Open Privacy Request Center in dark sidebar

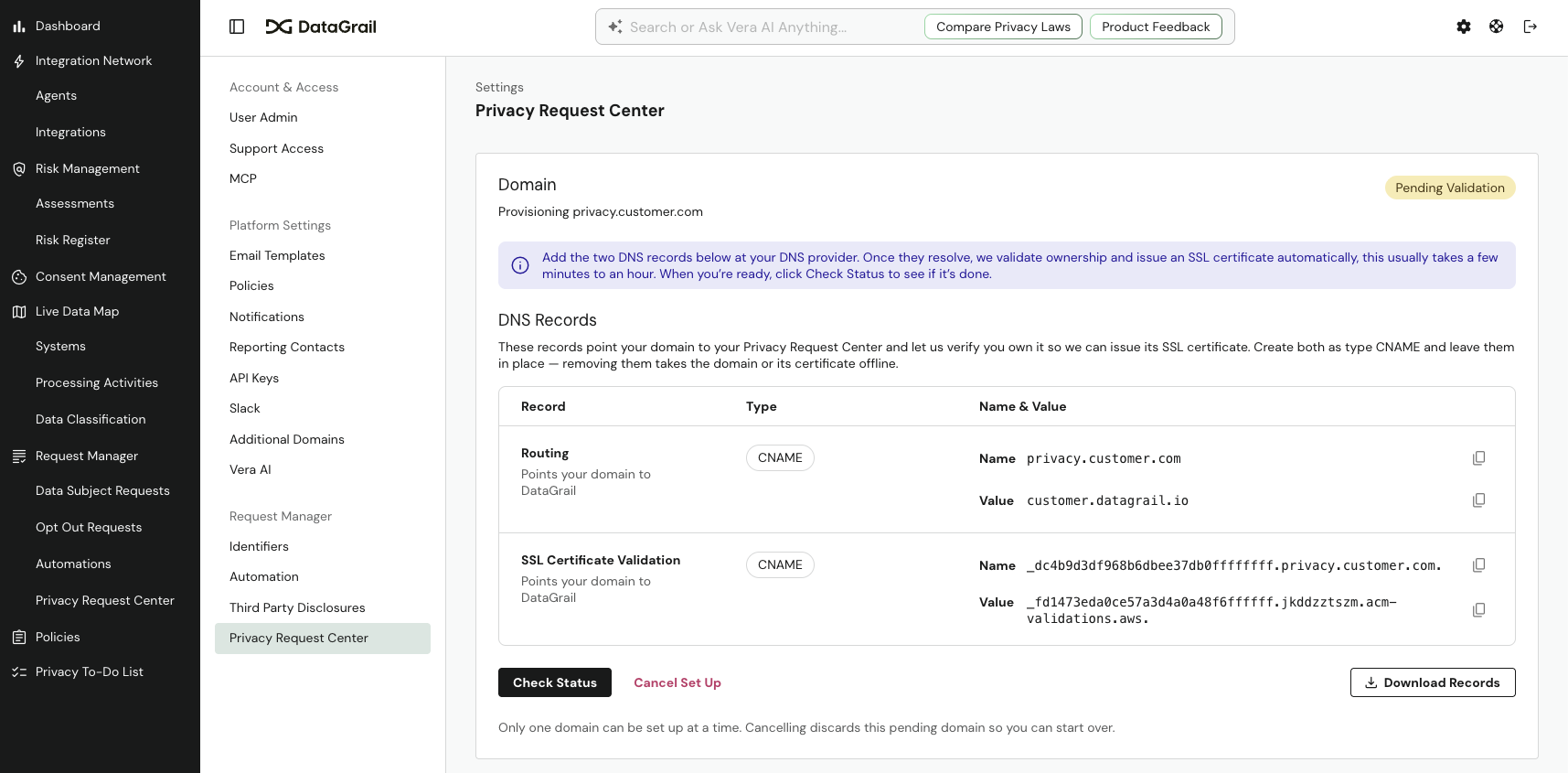[x=104, y=601]
